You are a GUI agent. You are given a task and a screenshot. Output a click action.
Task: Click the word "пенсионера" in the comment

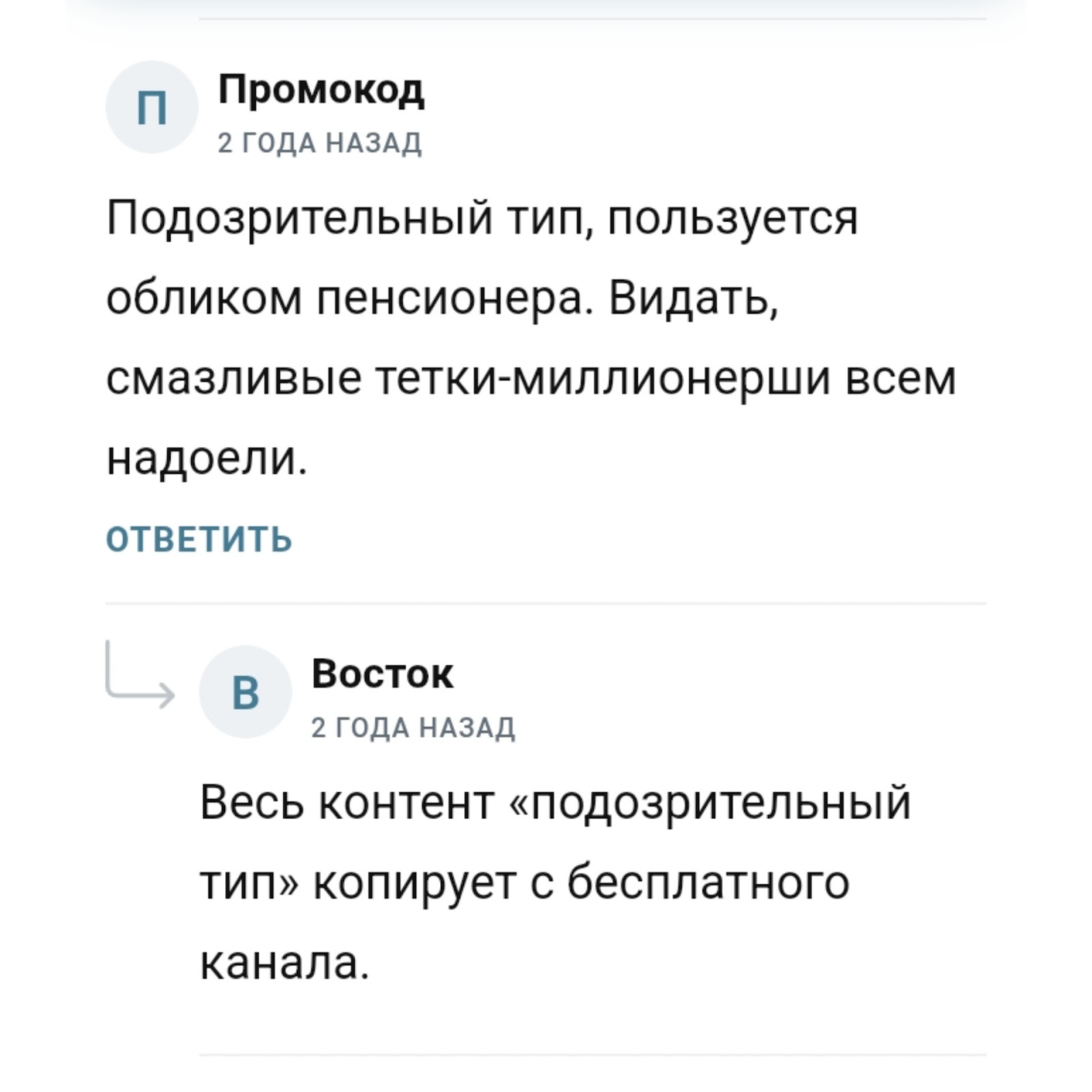click(452, 298)
